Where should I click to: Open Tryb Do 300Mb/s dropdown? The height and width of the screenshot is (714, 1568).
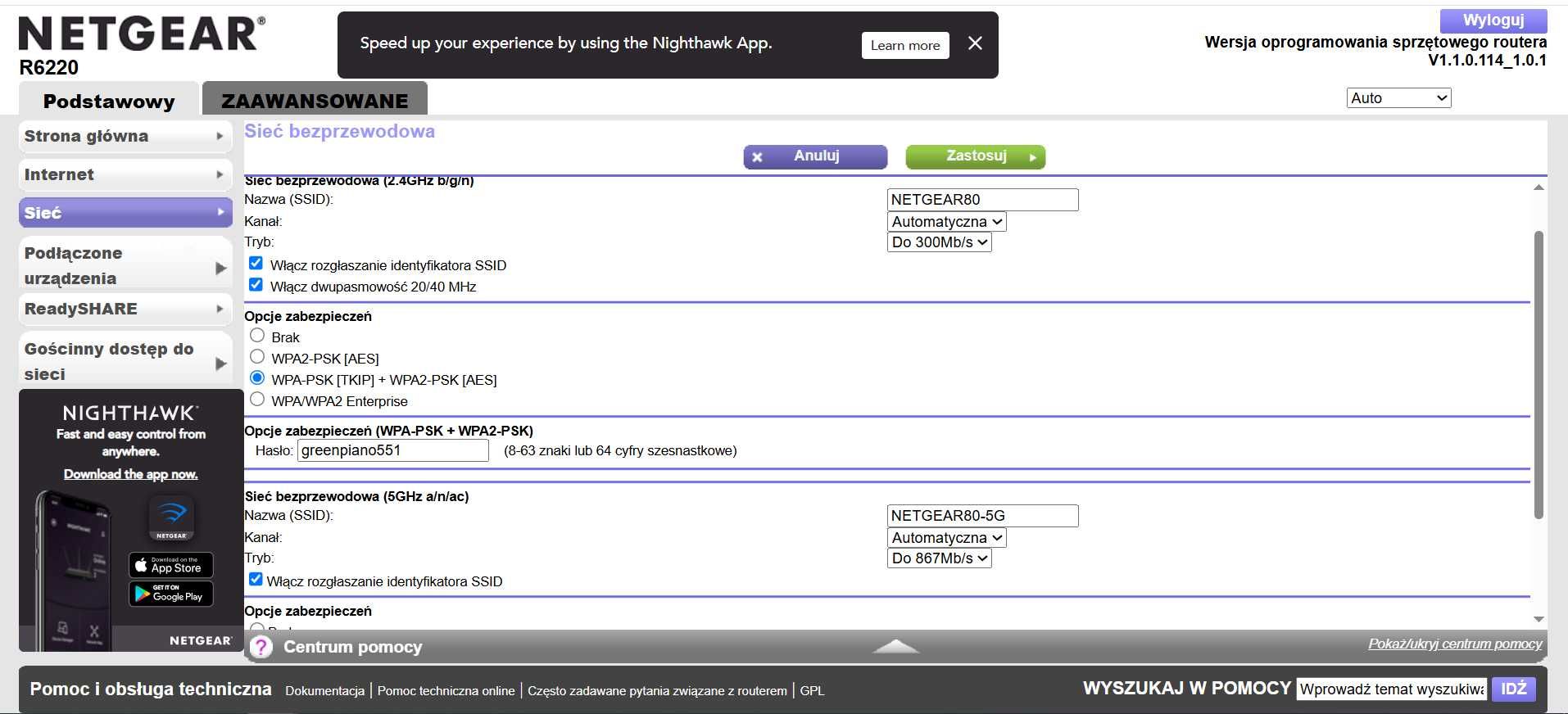pos(939,242)
